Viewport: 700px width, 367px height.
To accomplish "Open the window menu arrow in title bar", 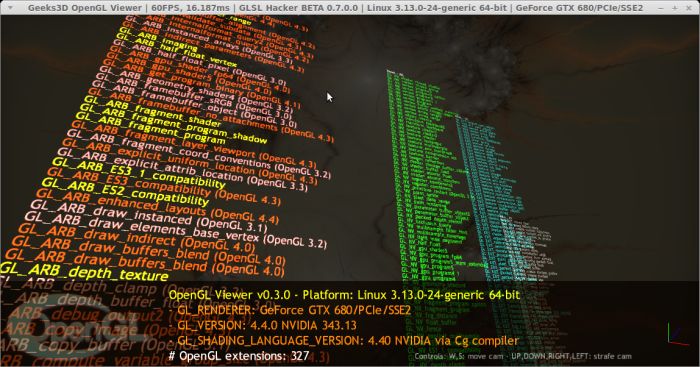I will coord(10,8).
